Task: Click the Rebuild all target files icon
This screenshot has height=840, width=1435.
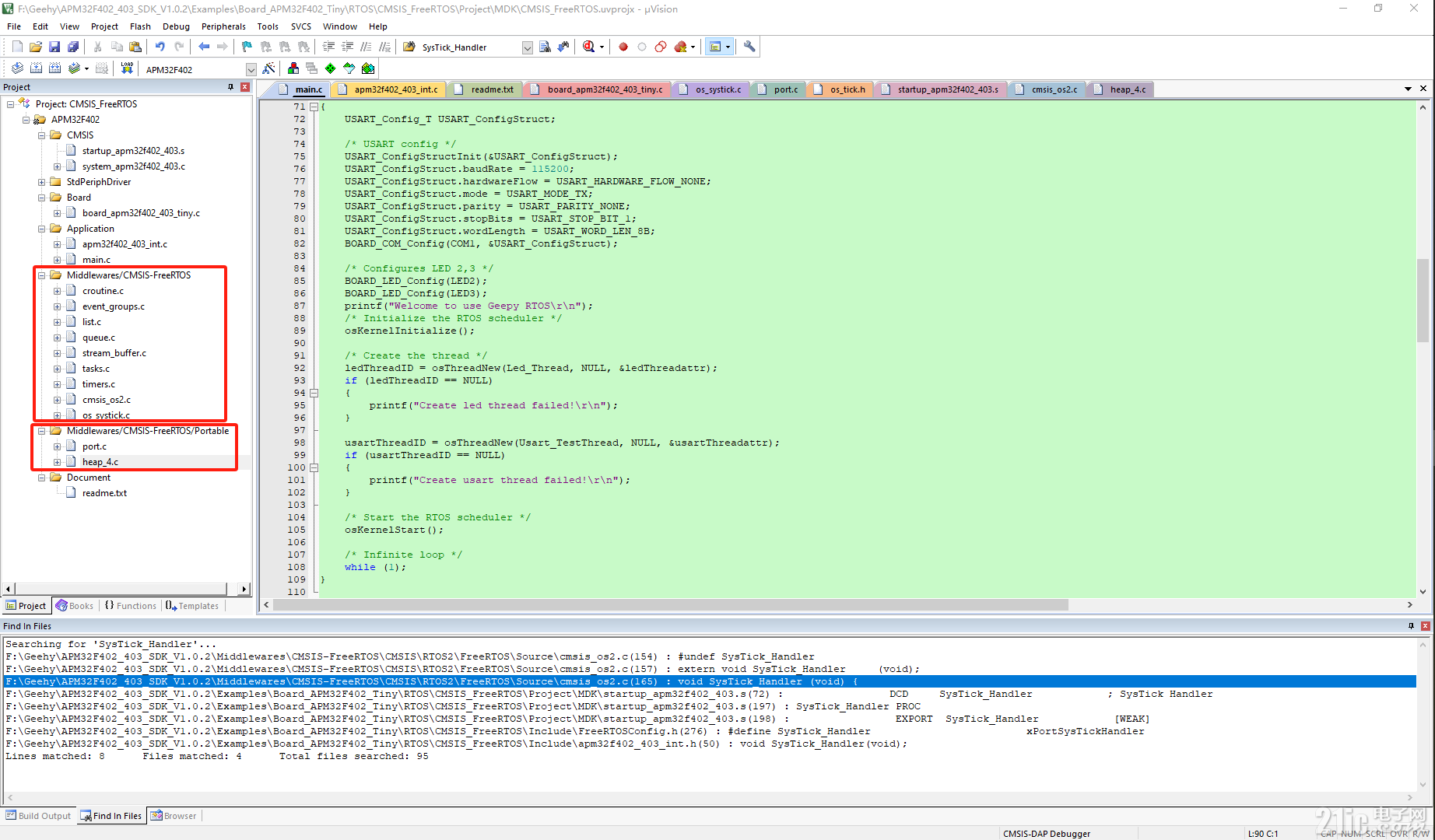Action: (x=54, y=68)
